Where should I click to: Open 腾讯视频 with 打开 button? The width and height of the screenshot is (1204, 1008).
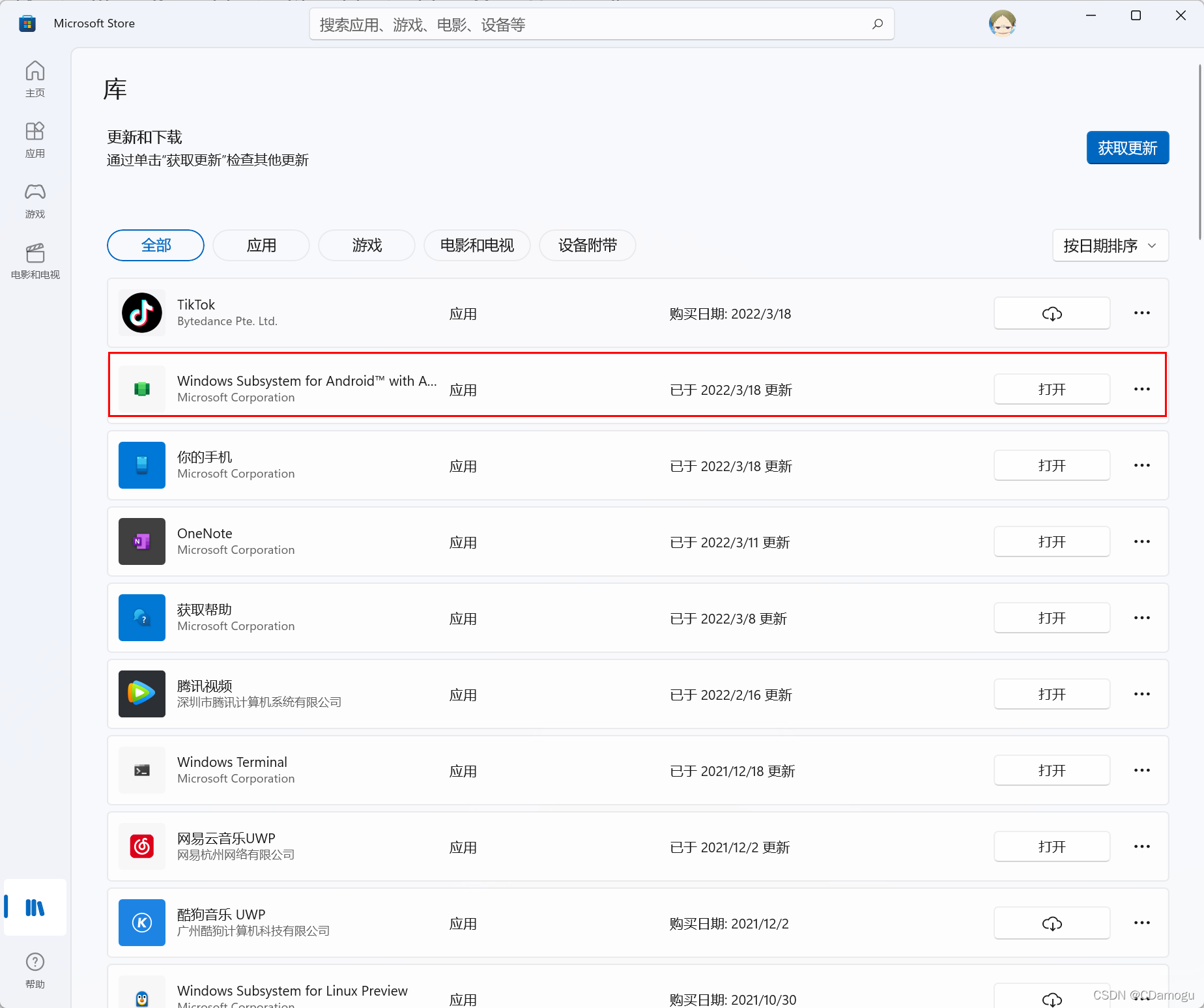click(1052, 694)
